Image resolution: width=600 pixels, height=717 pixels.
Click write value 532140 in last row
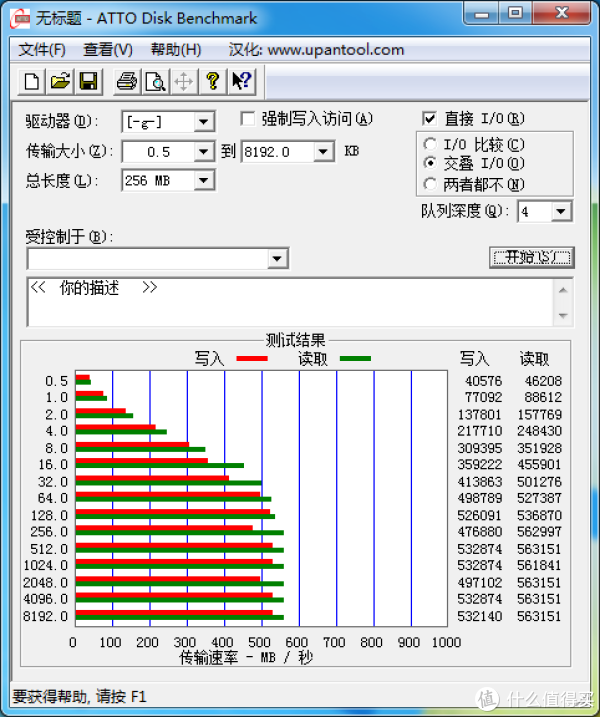click(480, 616)
